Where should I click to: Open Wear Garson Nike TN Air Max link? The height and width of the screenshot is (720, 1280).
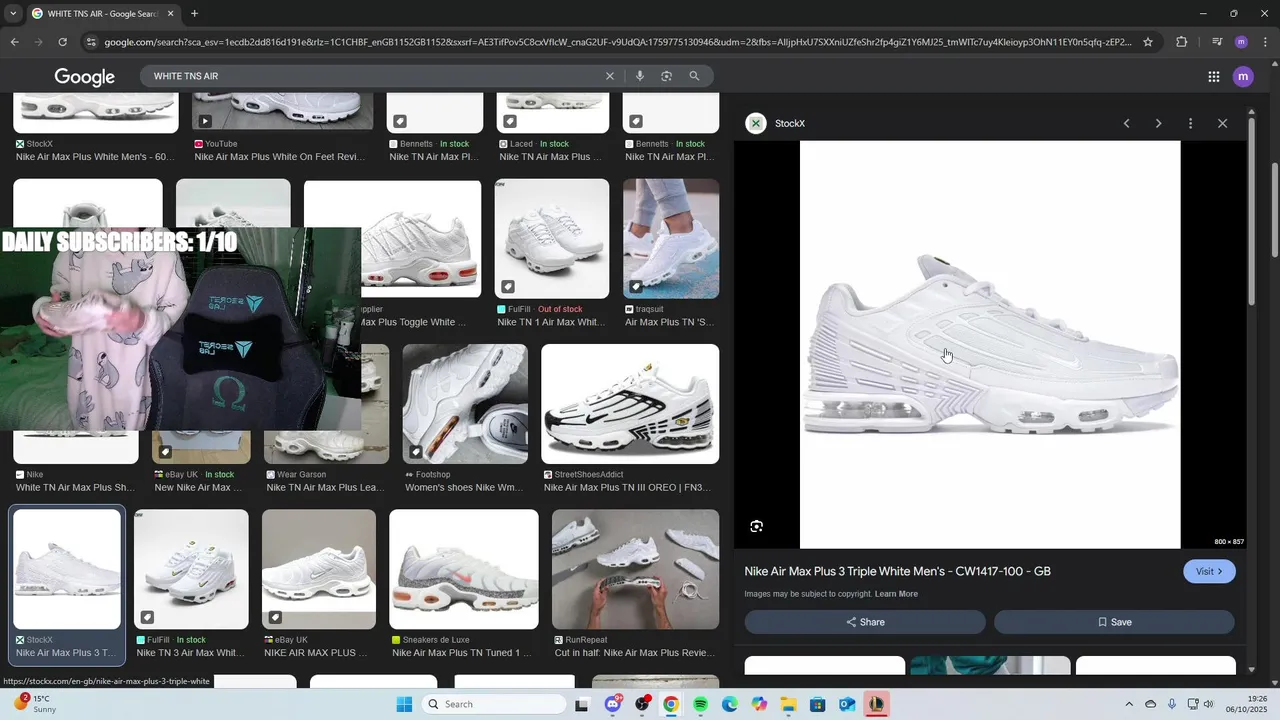tap(325, 488)
